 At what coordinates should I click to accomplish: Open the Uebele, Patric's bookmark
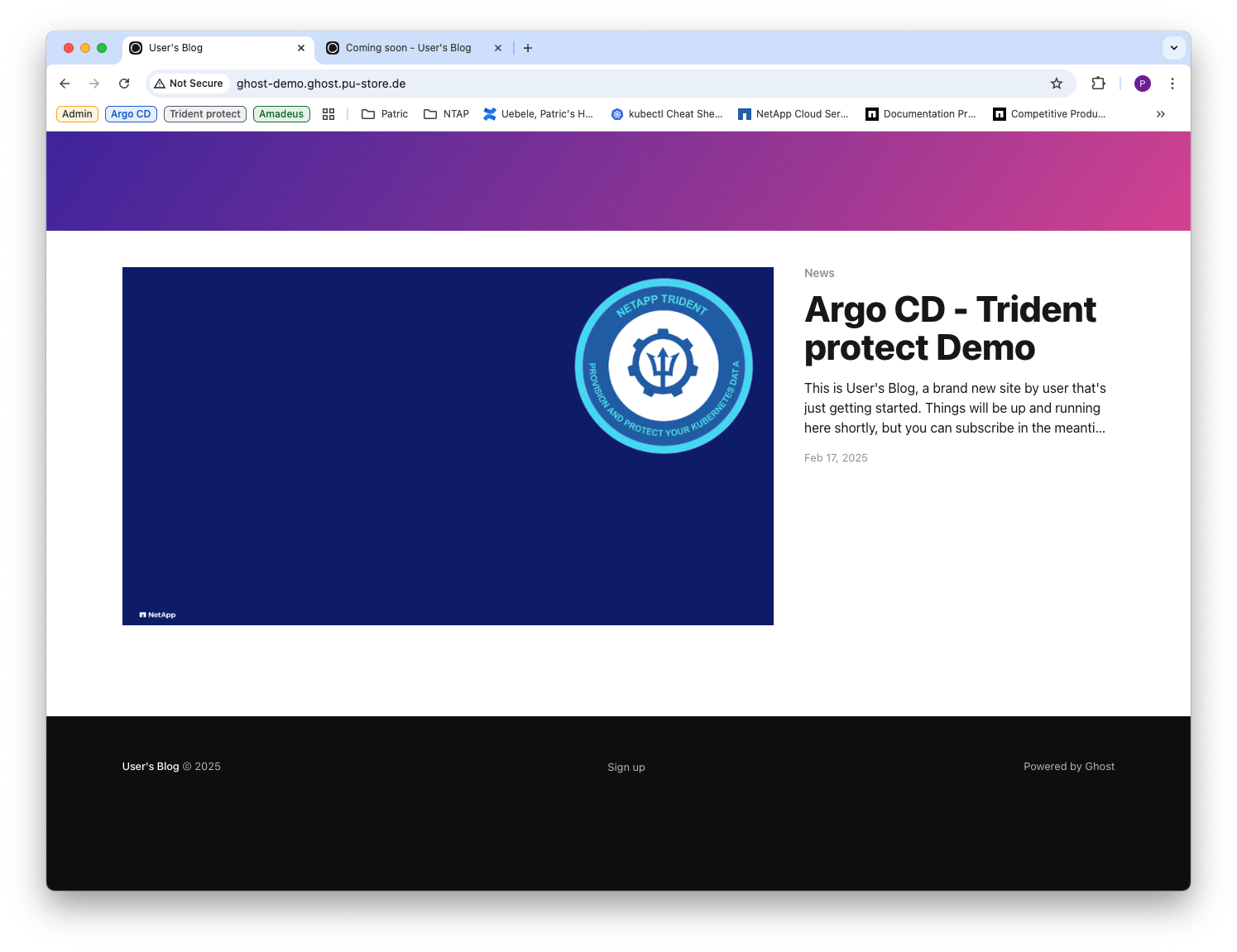tap(539, 114)
